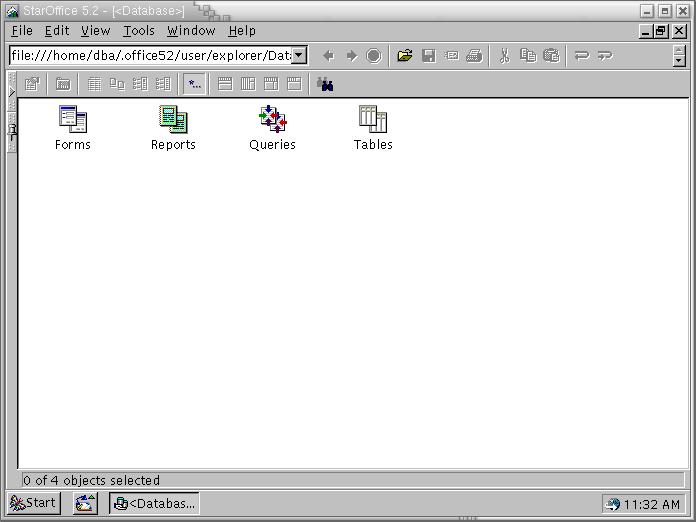The width and height of the screenshot is (696, 522).
Task: Open the Tools menu
Action: (138, 31)
